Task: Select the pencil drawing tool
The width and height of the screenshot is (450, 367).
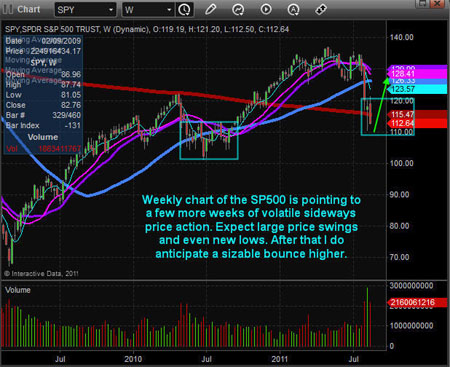Action: [x=210, y=9]
